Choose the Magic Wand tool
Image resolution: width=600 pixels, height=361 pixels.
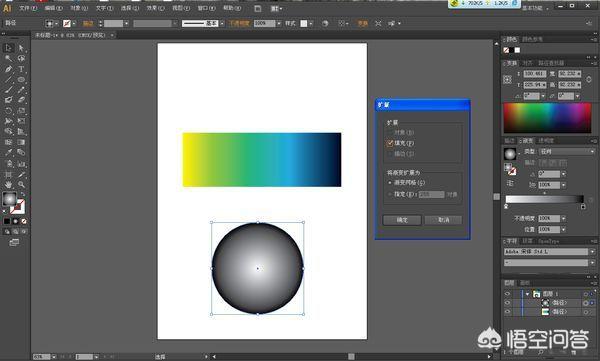click(x=8, y=58)
